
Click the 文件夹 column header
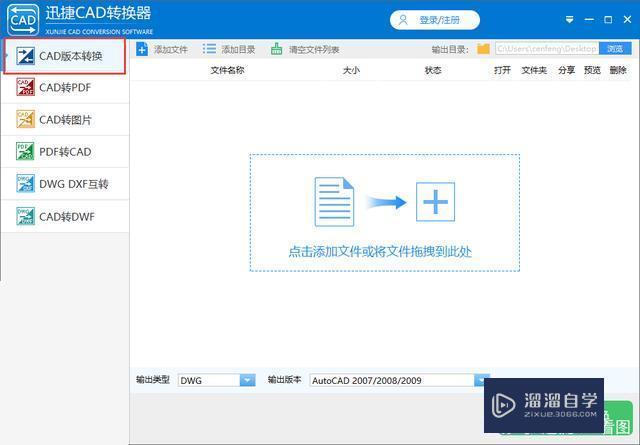(534, 70)
